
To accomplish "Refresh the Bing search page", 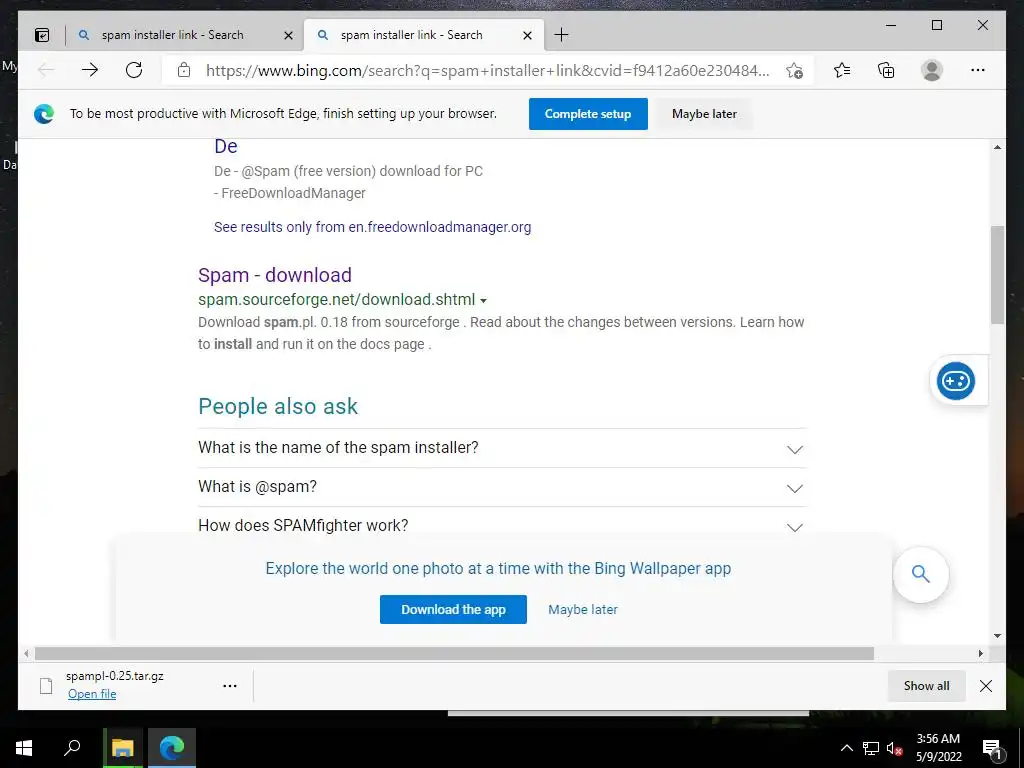I will 134,70.
